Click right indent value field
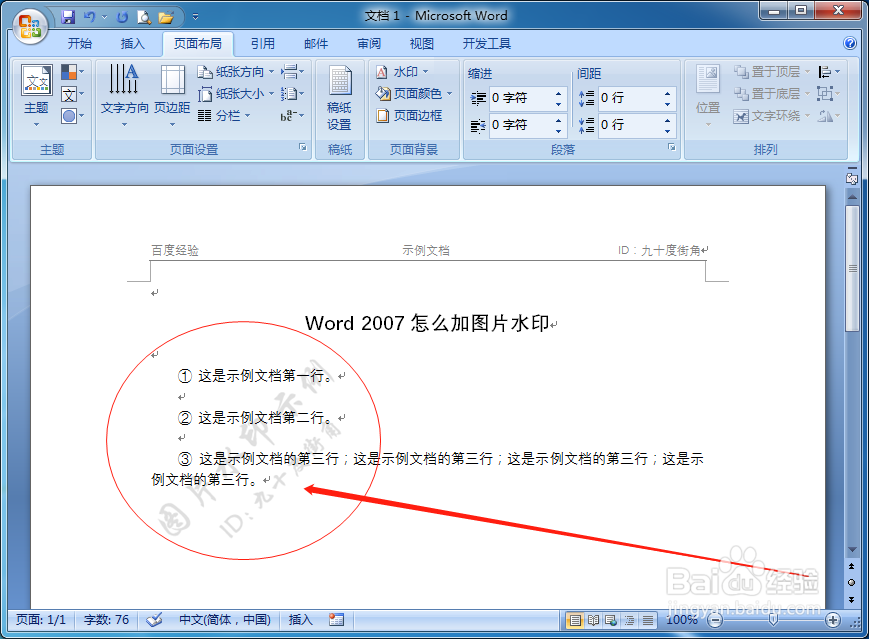Viewport: 869px width, 639px height. click(522, 125)
